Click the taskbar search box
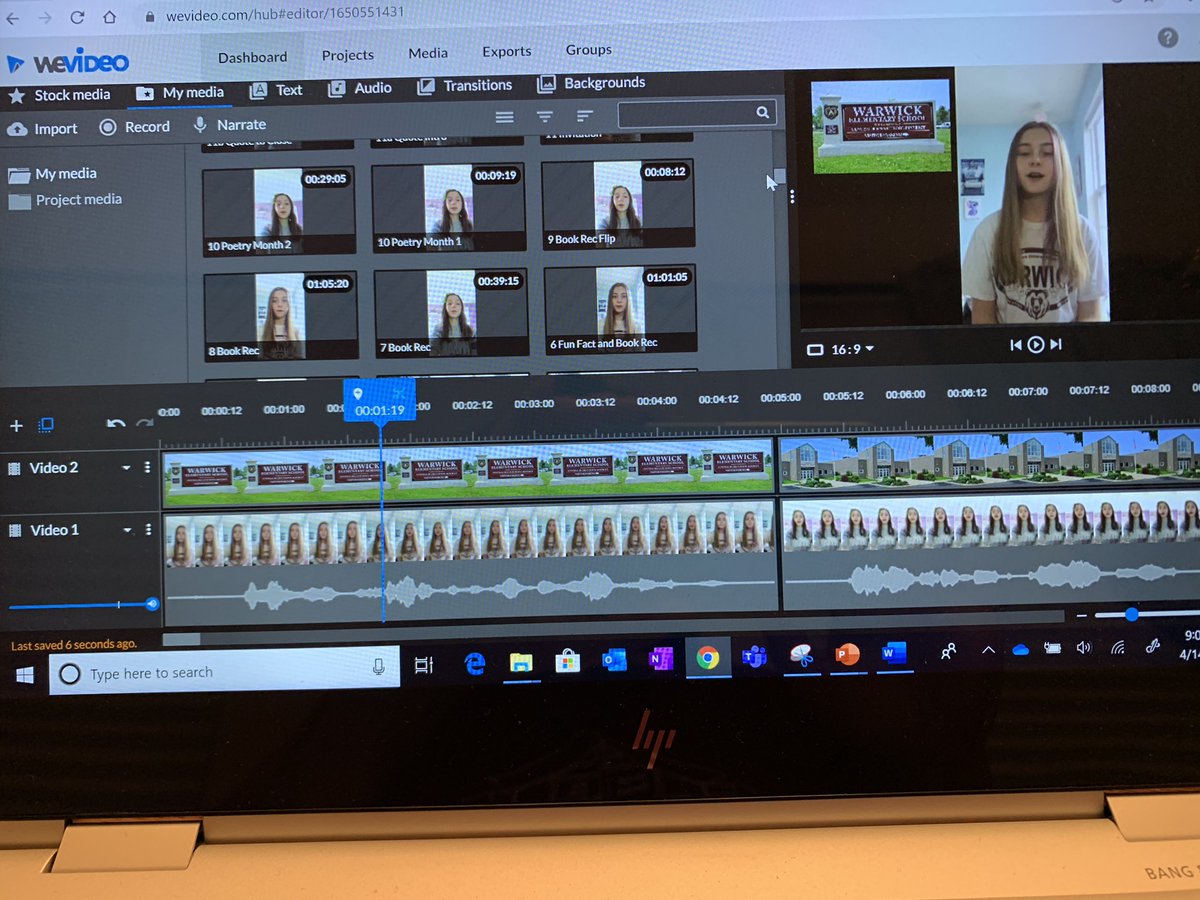This screenshot has height=900, width=1200. click(x=225, y=670)
